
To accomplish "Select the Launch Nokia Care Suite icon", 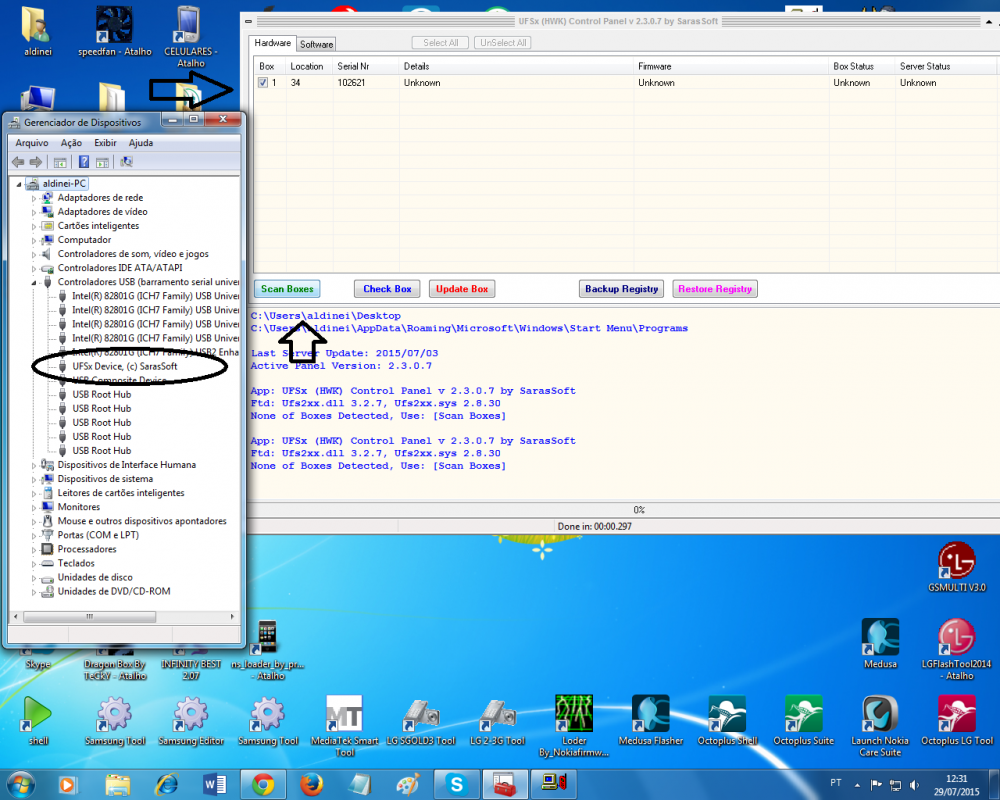I will point(880,726).
